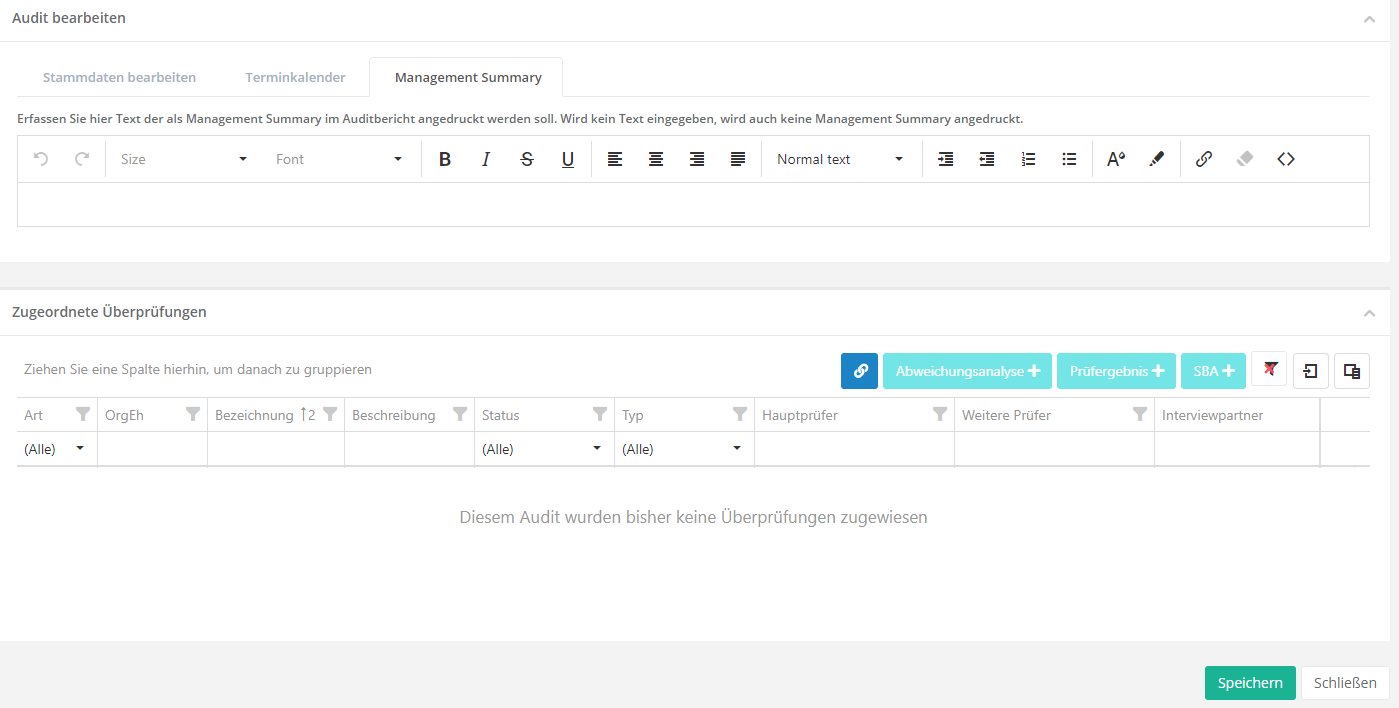
Task: Apply strikethrough formatting
Action: [527, 159]
